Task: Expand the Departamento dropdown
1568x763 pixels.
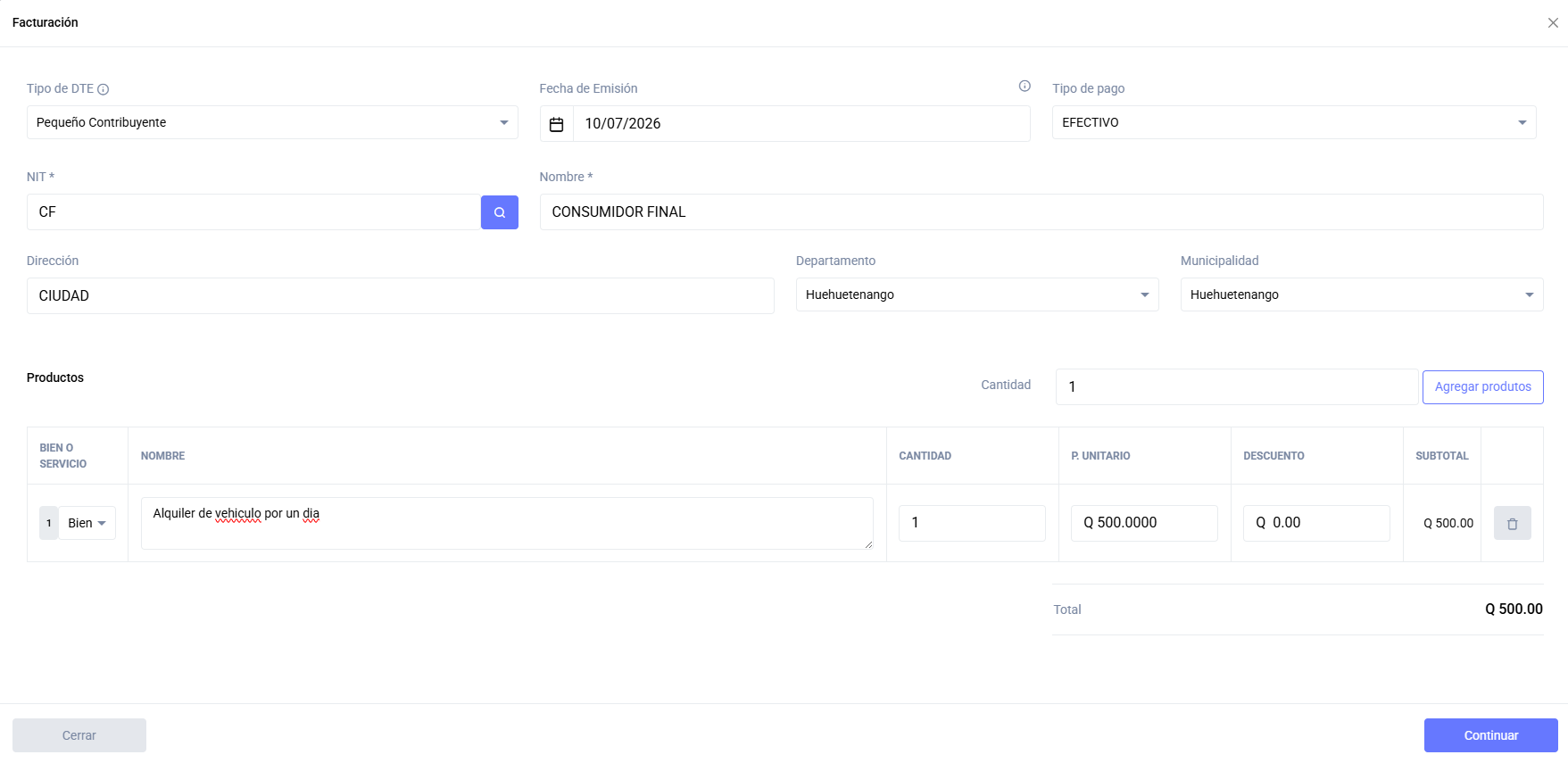Action: click(977, 294)
